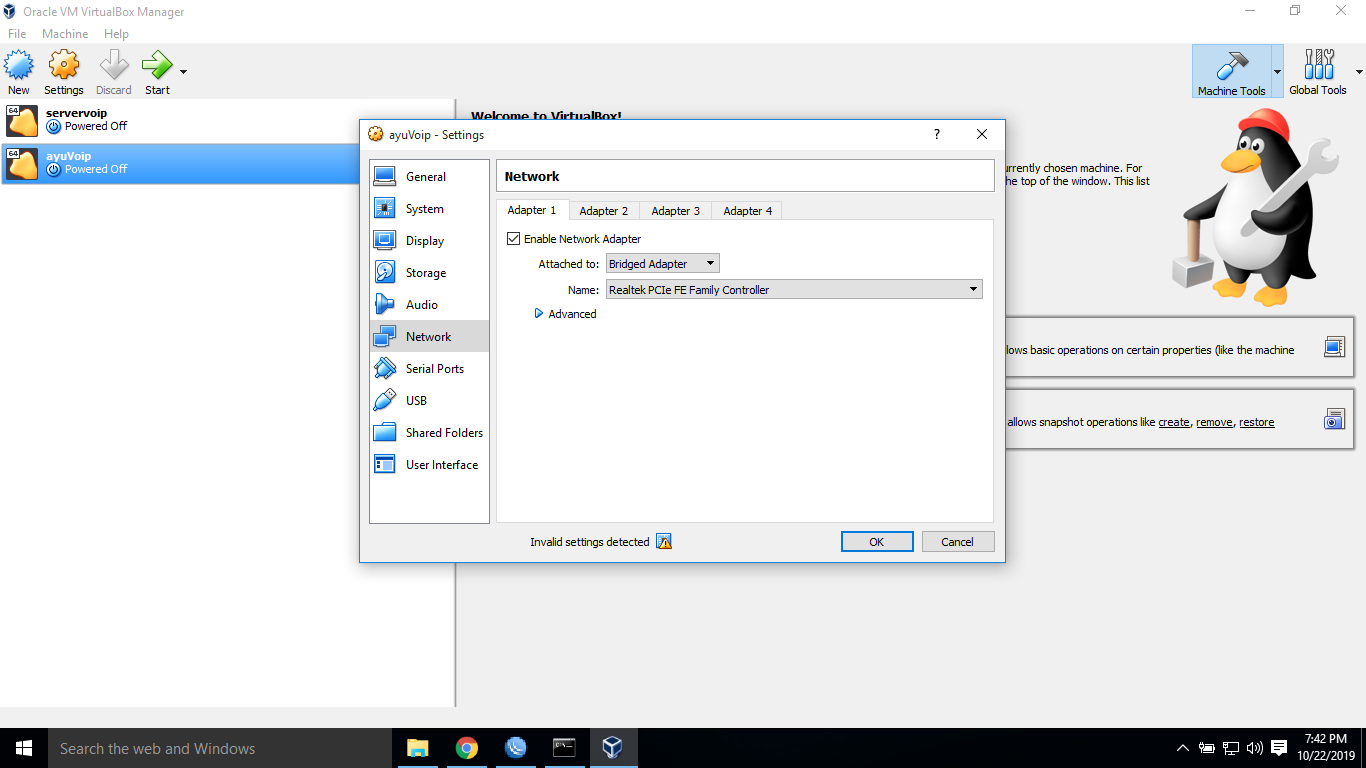
Task: Go to Serial Ports settings category
Action: [429, 369]
